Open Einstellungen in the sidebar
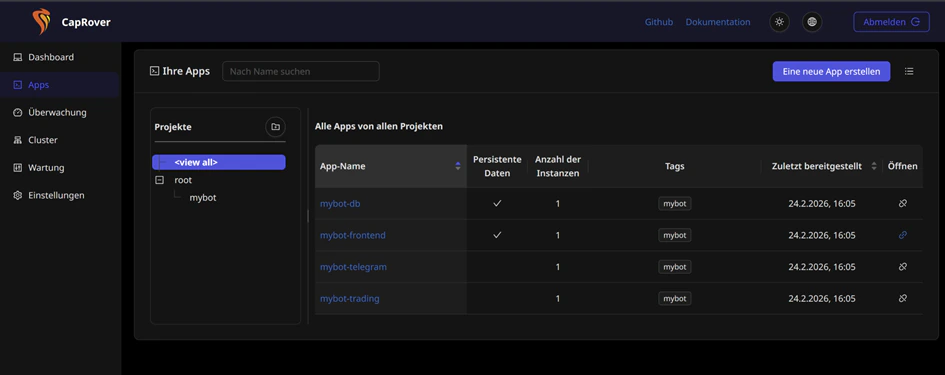 (x=60, y=195)
